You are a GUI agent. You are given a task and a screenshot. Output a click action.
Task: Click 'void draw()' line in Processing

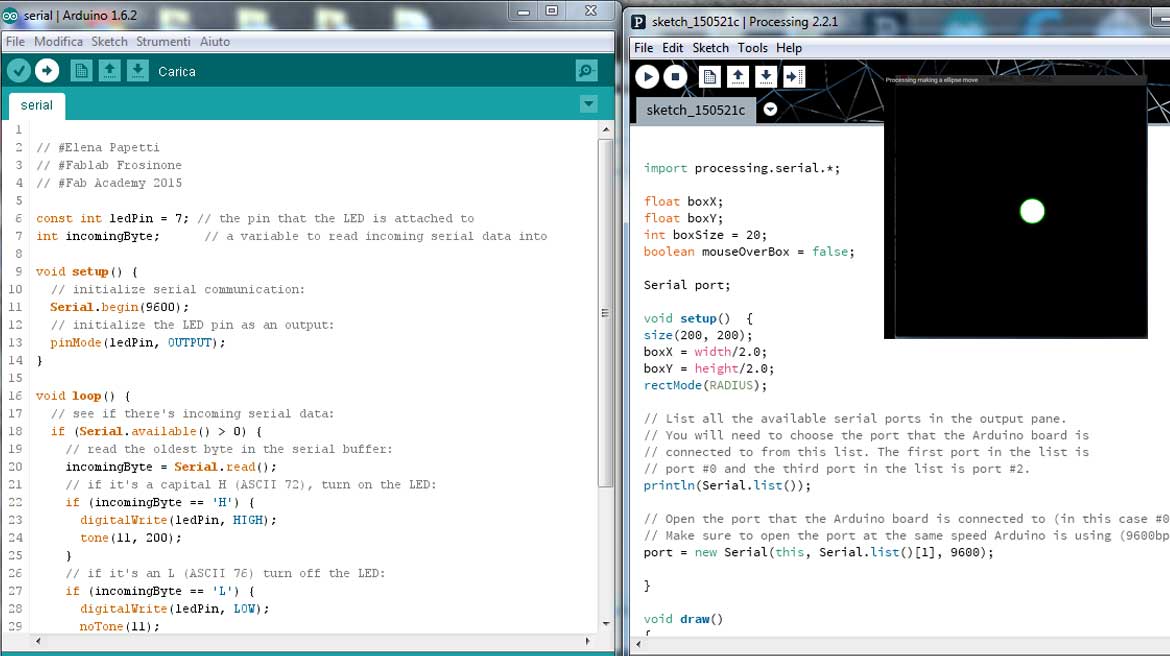point(683,619)
